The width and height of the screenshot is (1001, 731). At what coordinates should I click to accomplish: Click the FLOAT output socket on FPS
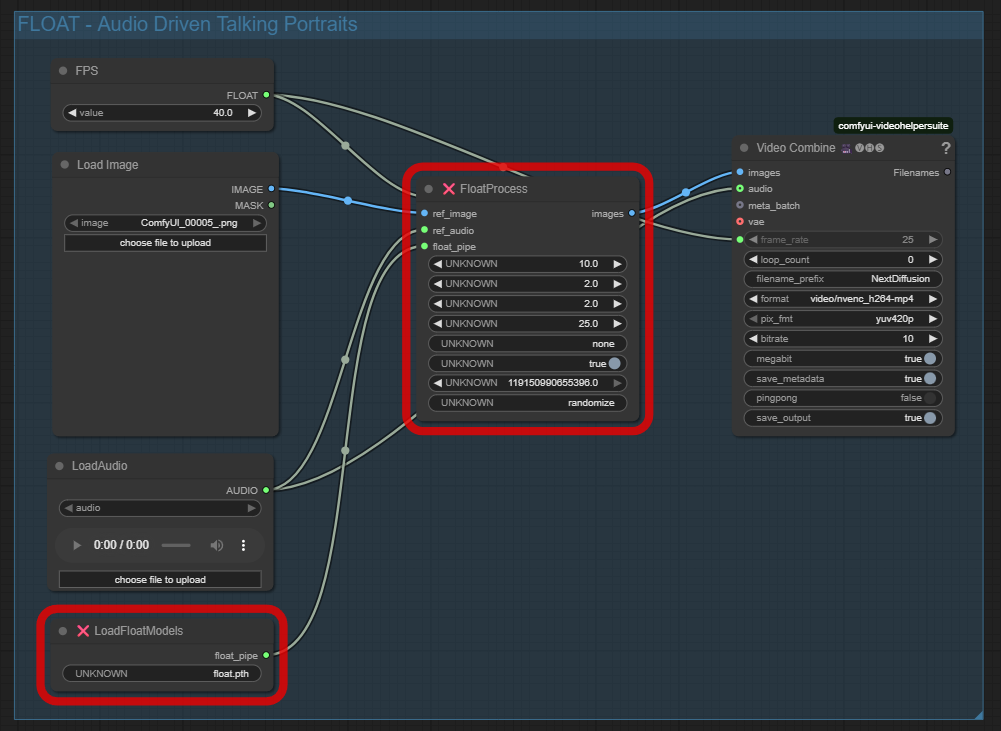coord(266,95)
